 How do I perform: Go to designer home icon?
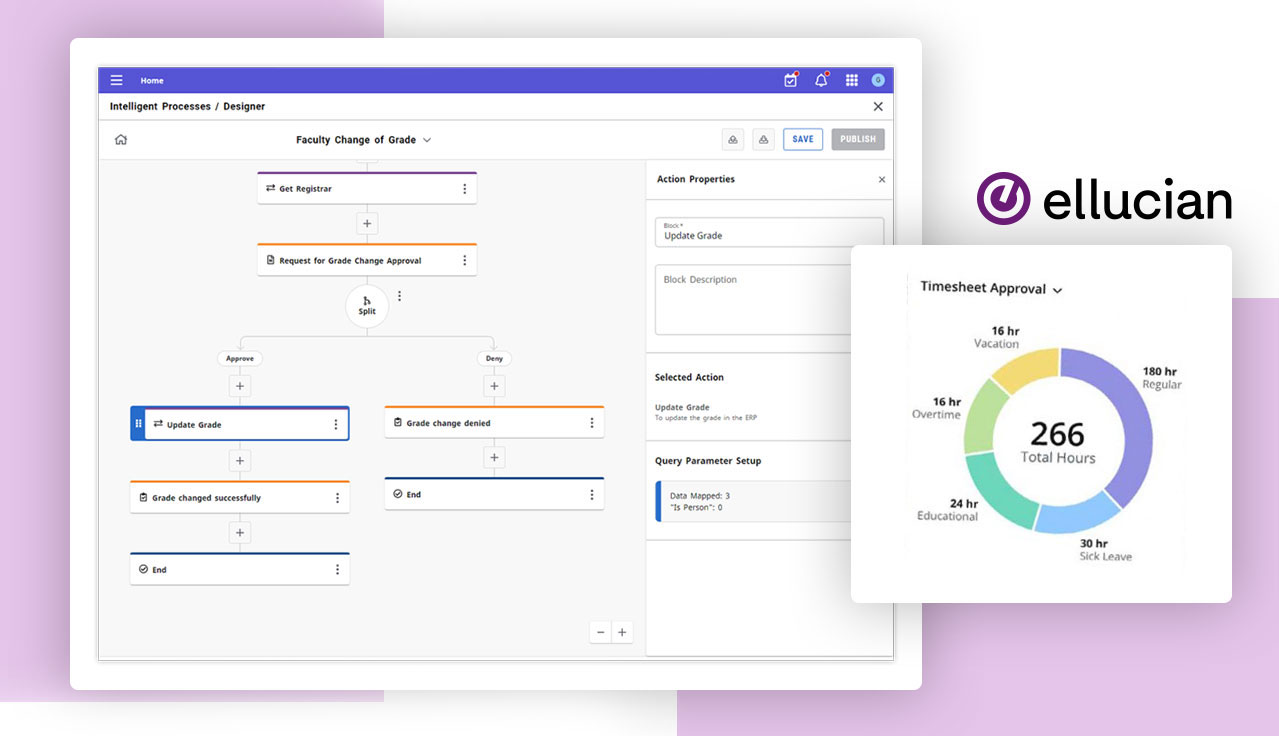pyautogui.click(x=121, y=140)
